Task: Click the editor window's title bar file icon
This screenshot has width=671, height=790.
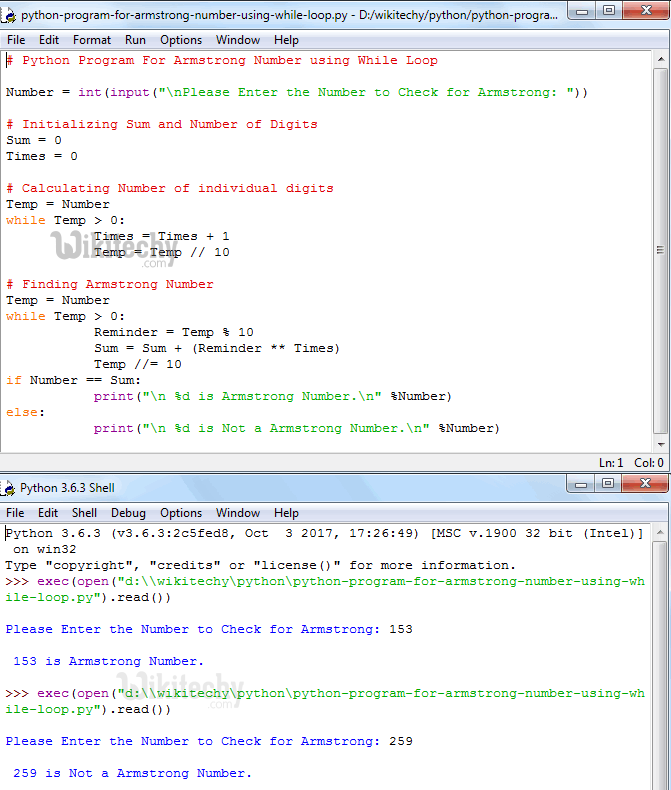Action: 11,16
